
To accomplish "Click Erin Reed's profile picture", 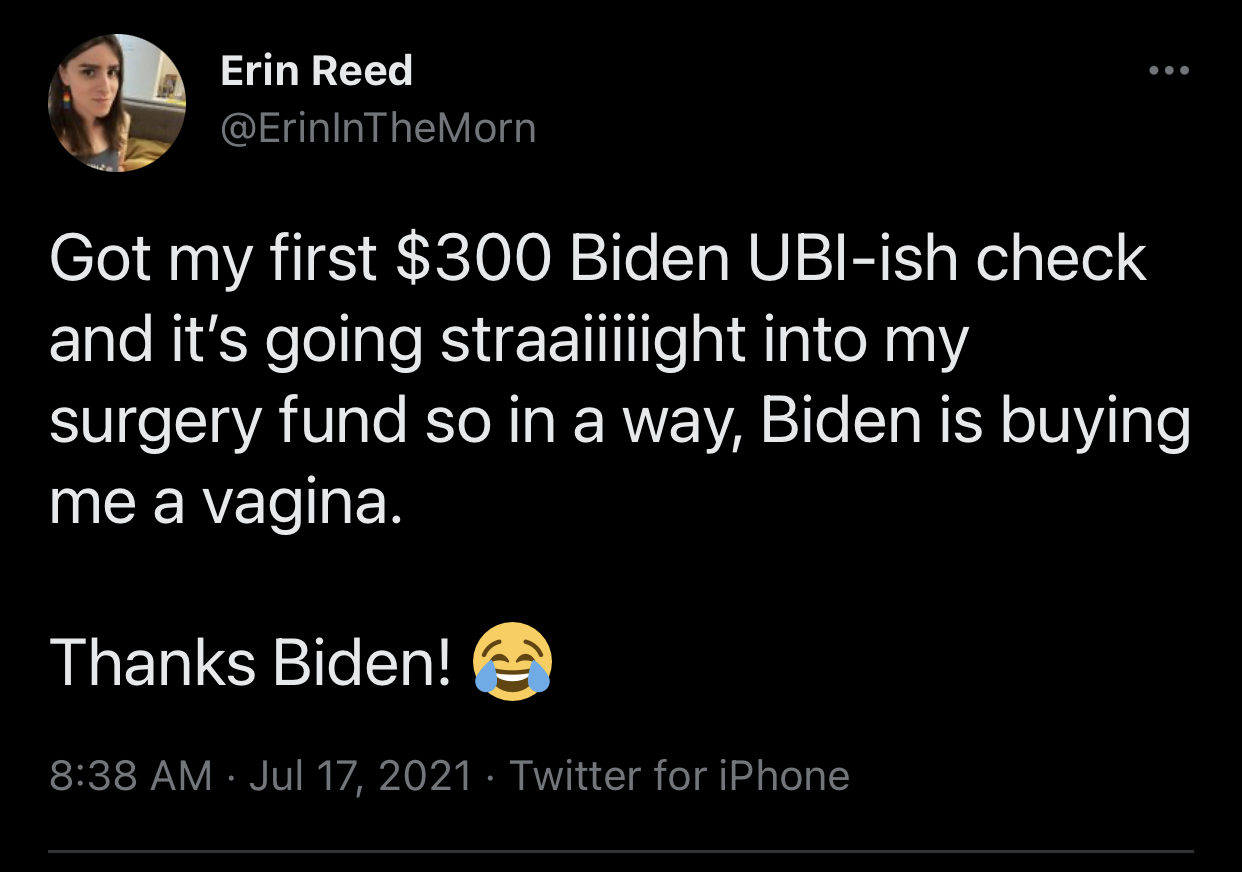I will 117,103.
